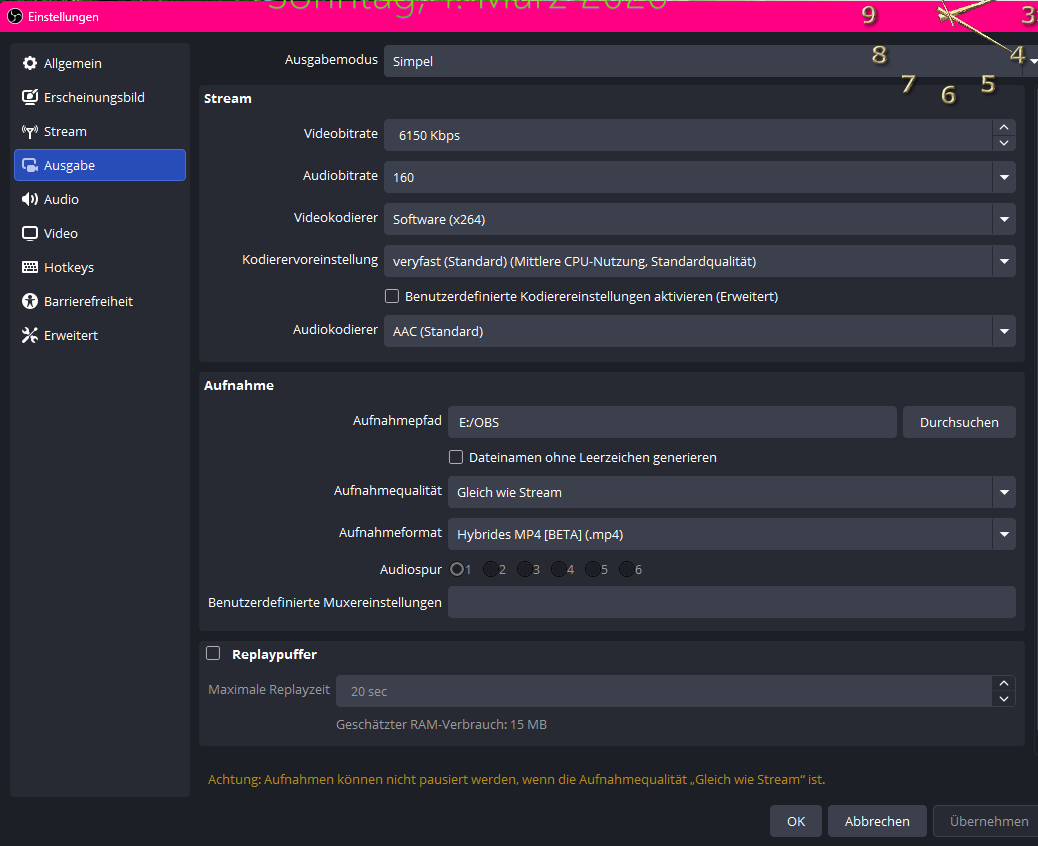Switch to the Stream settings page
The height and width of the screenshot is (846, 1038).
100,132
